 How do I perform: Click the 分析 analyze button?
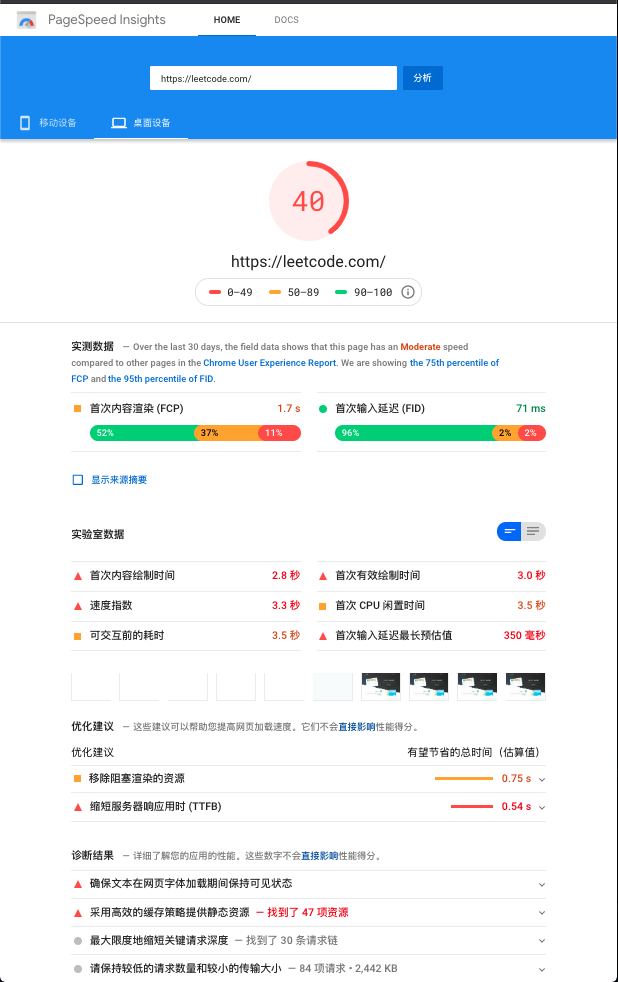pyautogui.click(x=423, y=78)
